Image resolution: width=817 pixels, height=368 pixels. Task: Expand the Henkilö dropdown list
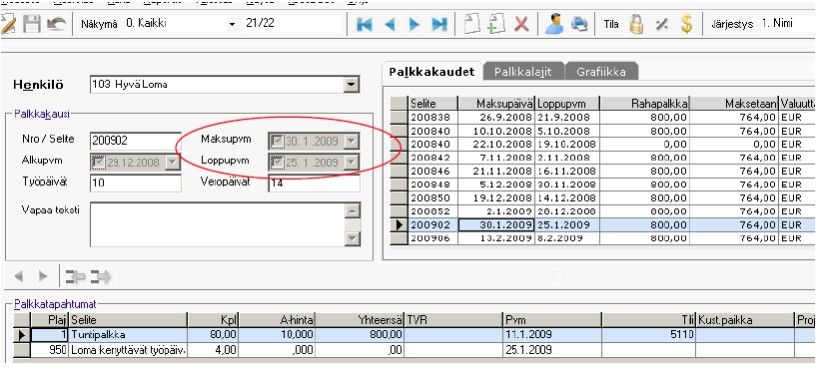click(352, 84)
